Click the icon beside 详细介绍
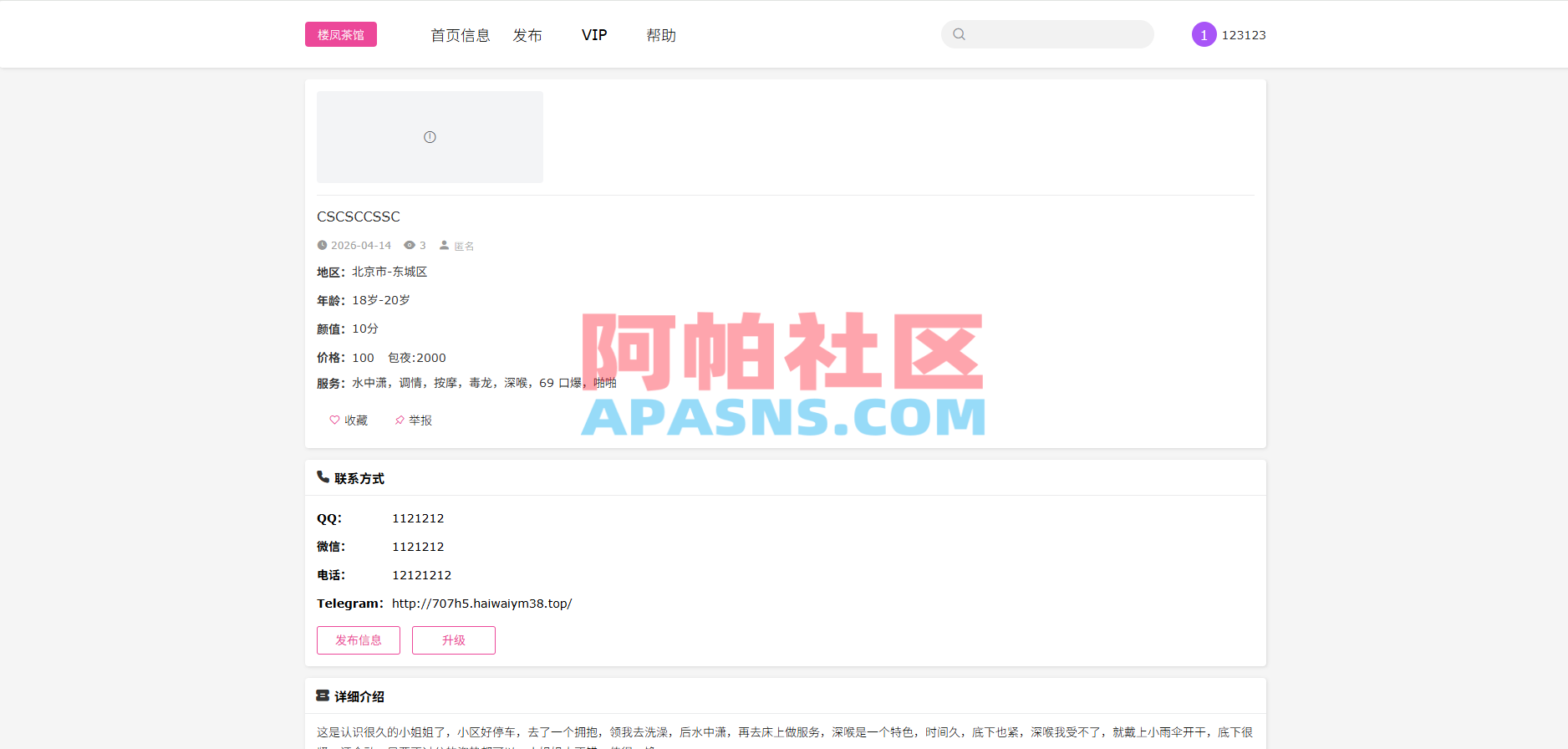Viewport: 1568px width, 749px height. pos(323,695)
